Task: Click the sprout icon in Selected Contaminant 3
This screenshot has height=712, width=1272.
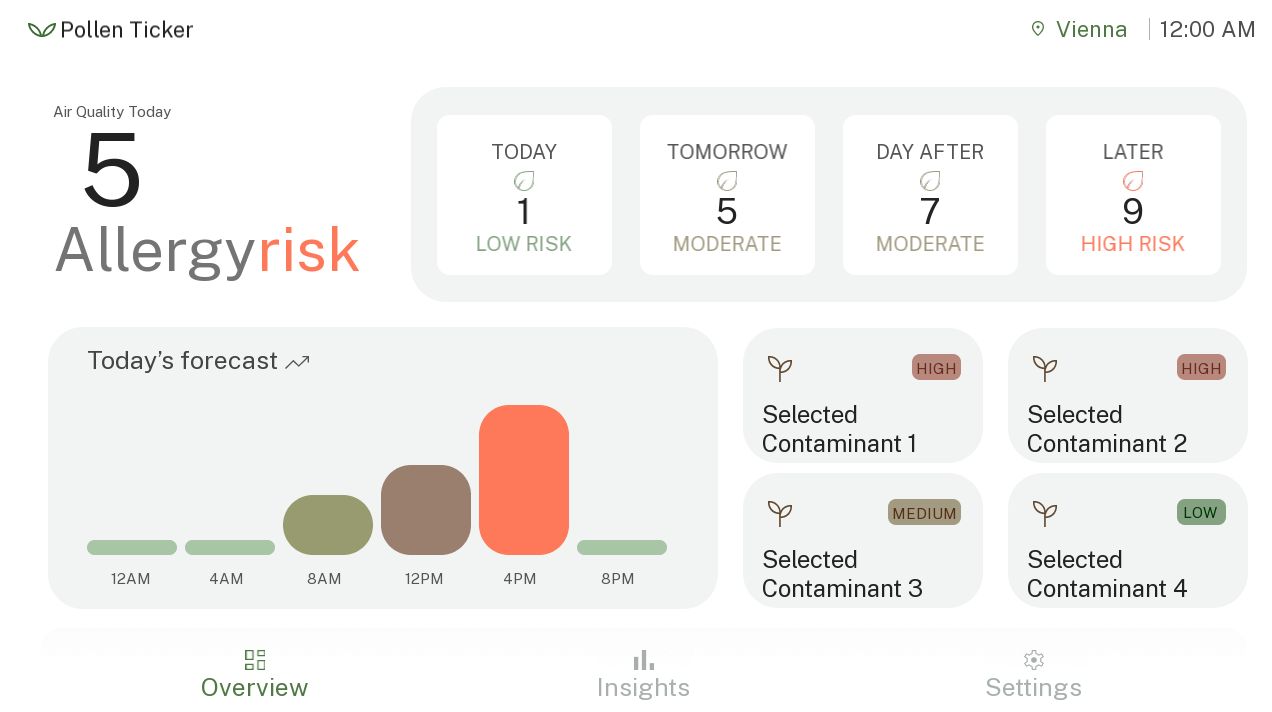Action: [780, 513]
